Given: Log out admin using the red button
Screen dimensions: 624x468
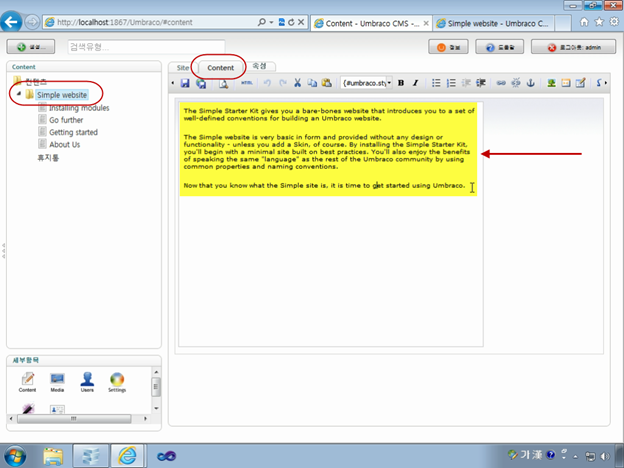Looking at the screenshot, I should (573, 47).
